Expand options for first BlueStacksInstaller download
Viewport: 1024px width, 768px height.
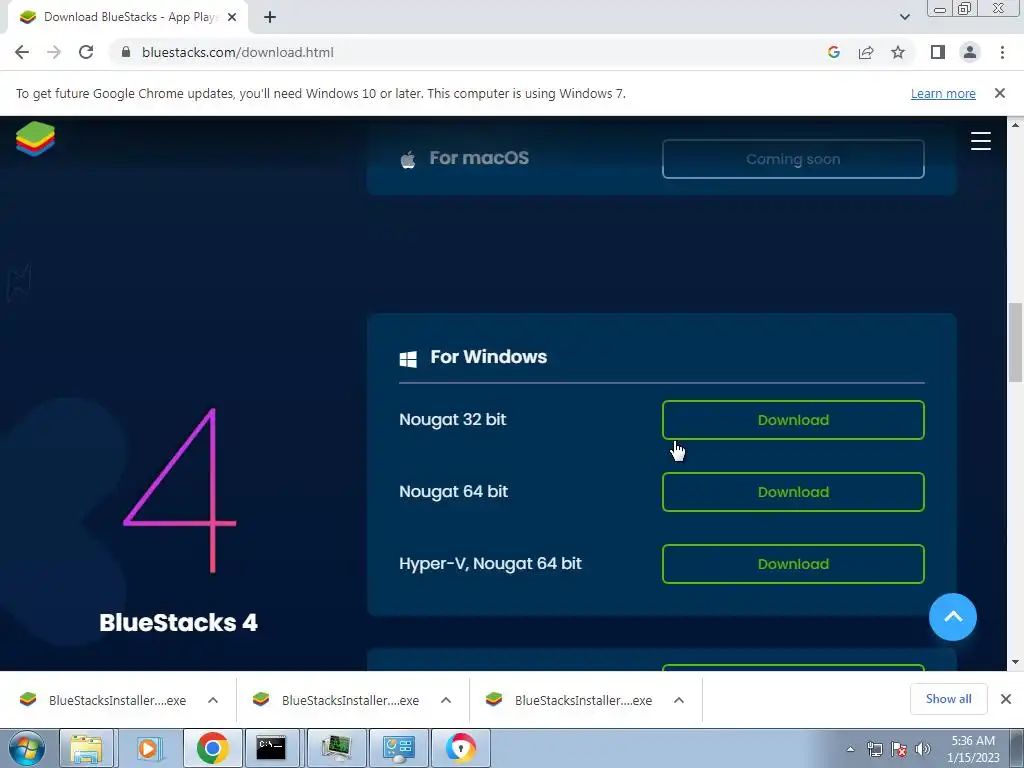(213, 700)
